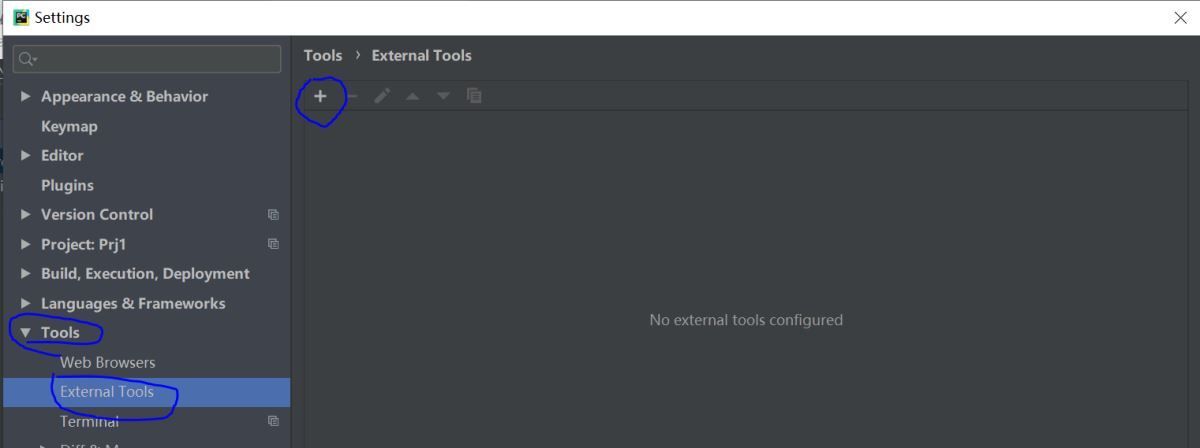Expand the Build, Execution, Deployment arrow
1200x448 pixels.
pyautogui.click(x=26, y=274)
